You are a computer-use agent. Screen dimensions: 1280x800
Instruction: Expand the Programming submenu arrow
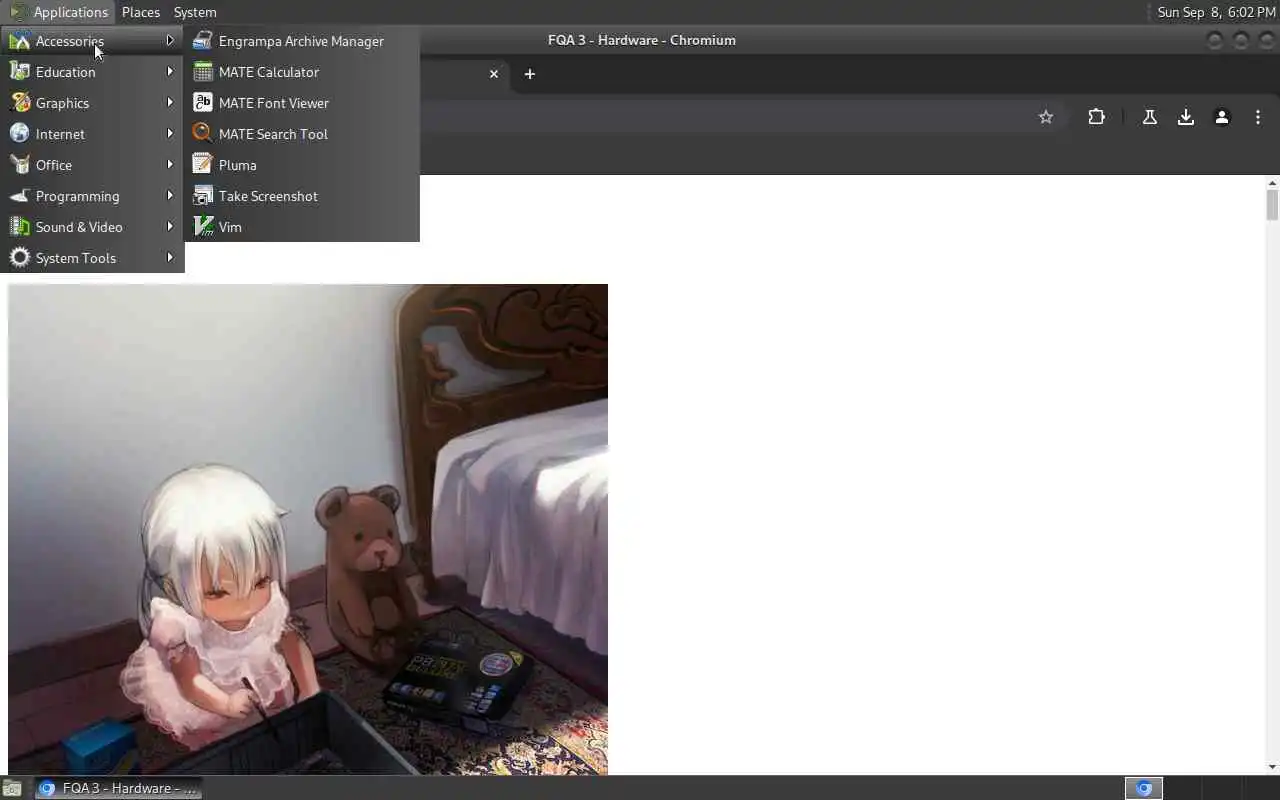[x=170, y=196]
